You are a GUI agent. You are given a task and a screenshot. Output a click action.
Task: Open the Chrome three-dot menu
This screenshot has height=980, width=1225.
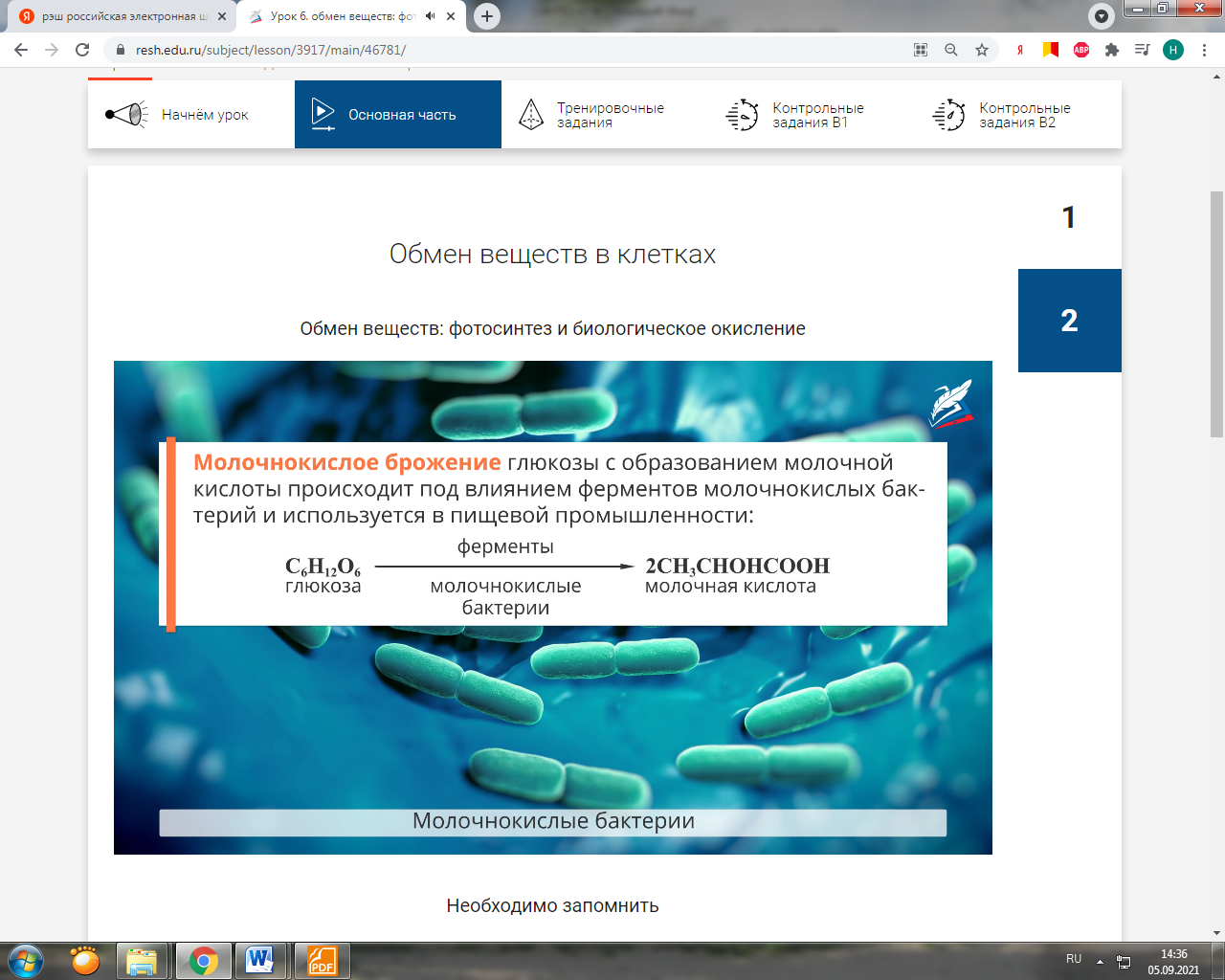(x=1204, y=50)
